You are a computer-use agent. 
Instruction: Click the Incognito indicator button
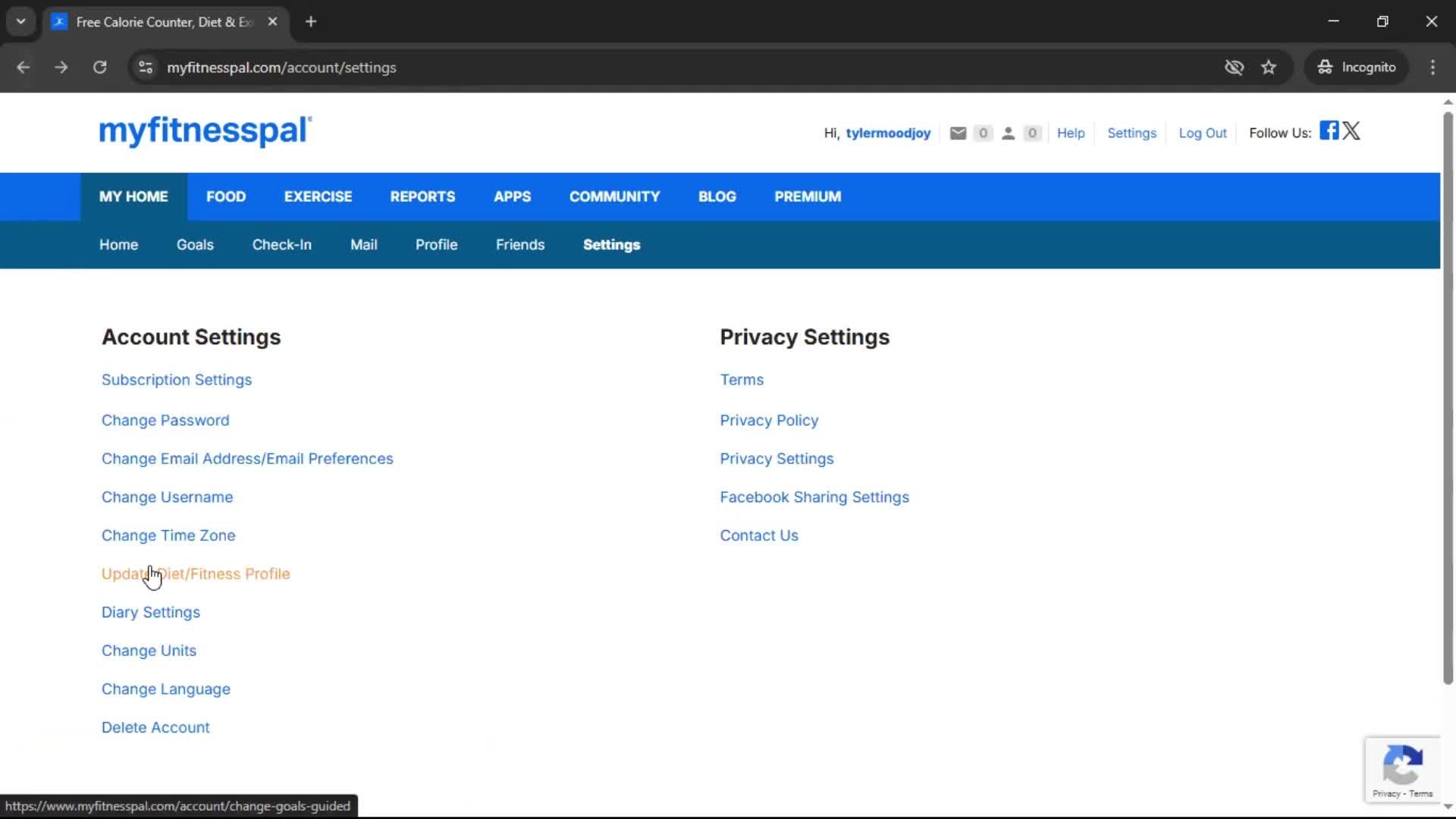point(1357,67)
